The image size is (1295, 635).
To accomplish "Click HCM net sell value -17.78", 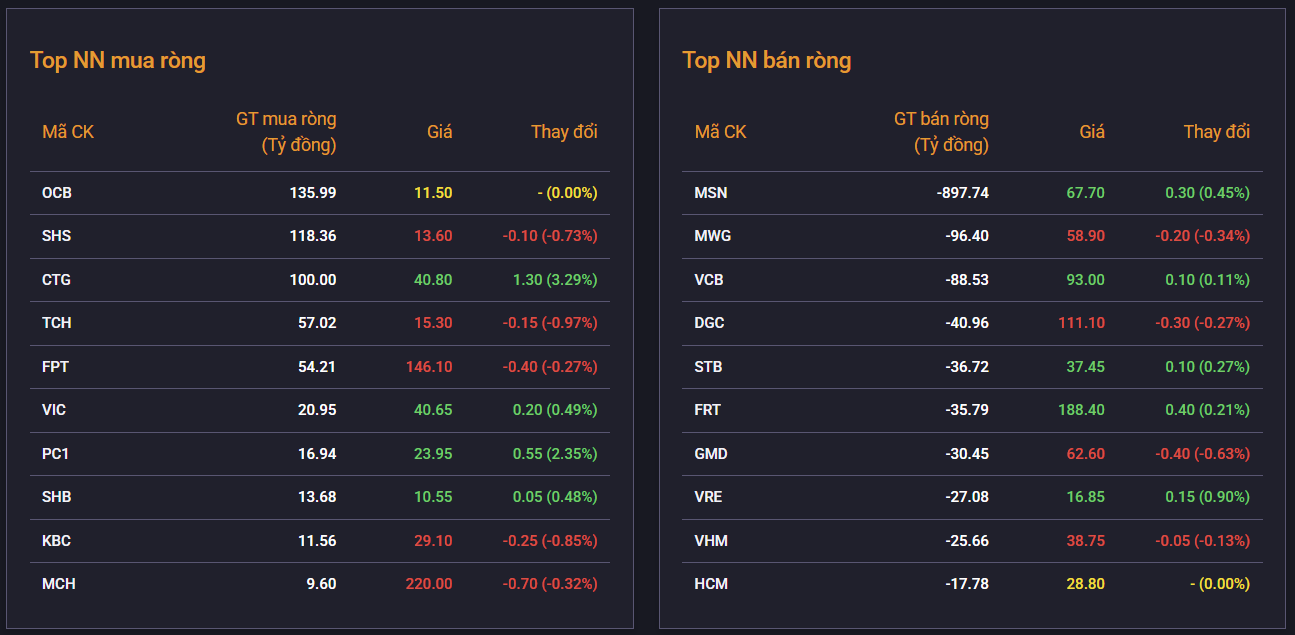I will click(x=967, y=584).
